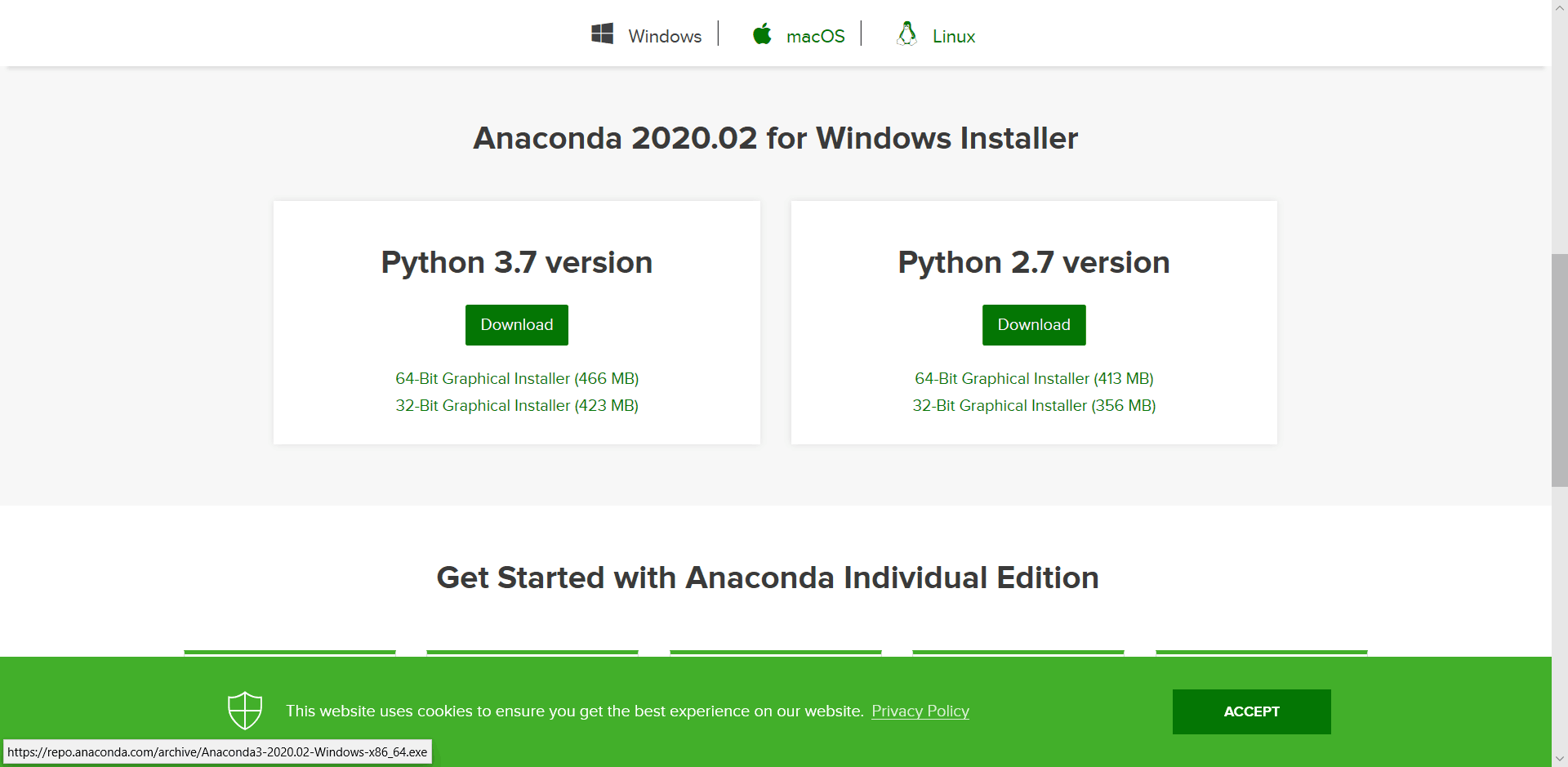Click the Windows logo icon
The width and height of the screenshot is (1568, 767).
point(602,34)
